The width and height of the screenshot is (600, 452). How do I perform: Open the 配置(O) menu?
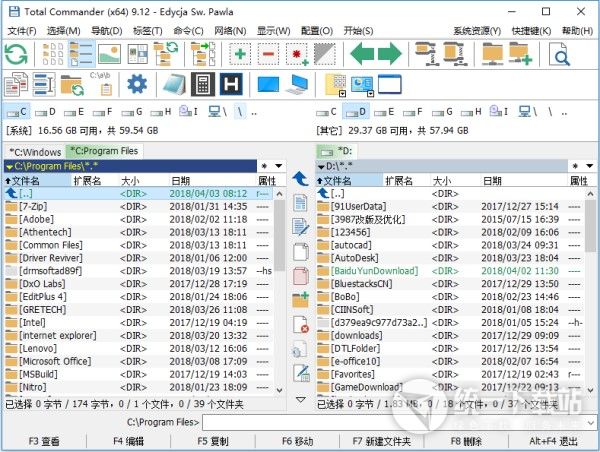point(317,31)
